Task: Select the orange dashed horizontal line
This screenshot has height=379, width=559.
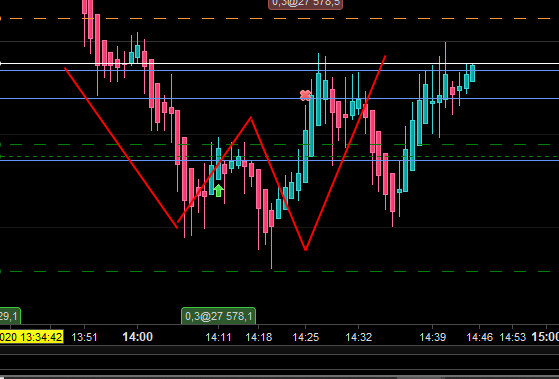Action: pyautogui.click(x=280, y=18)
